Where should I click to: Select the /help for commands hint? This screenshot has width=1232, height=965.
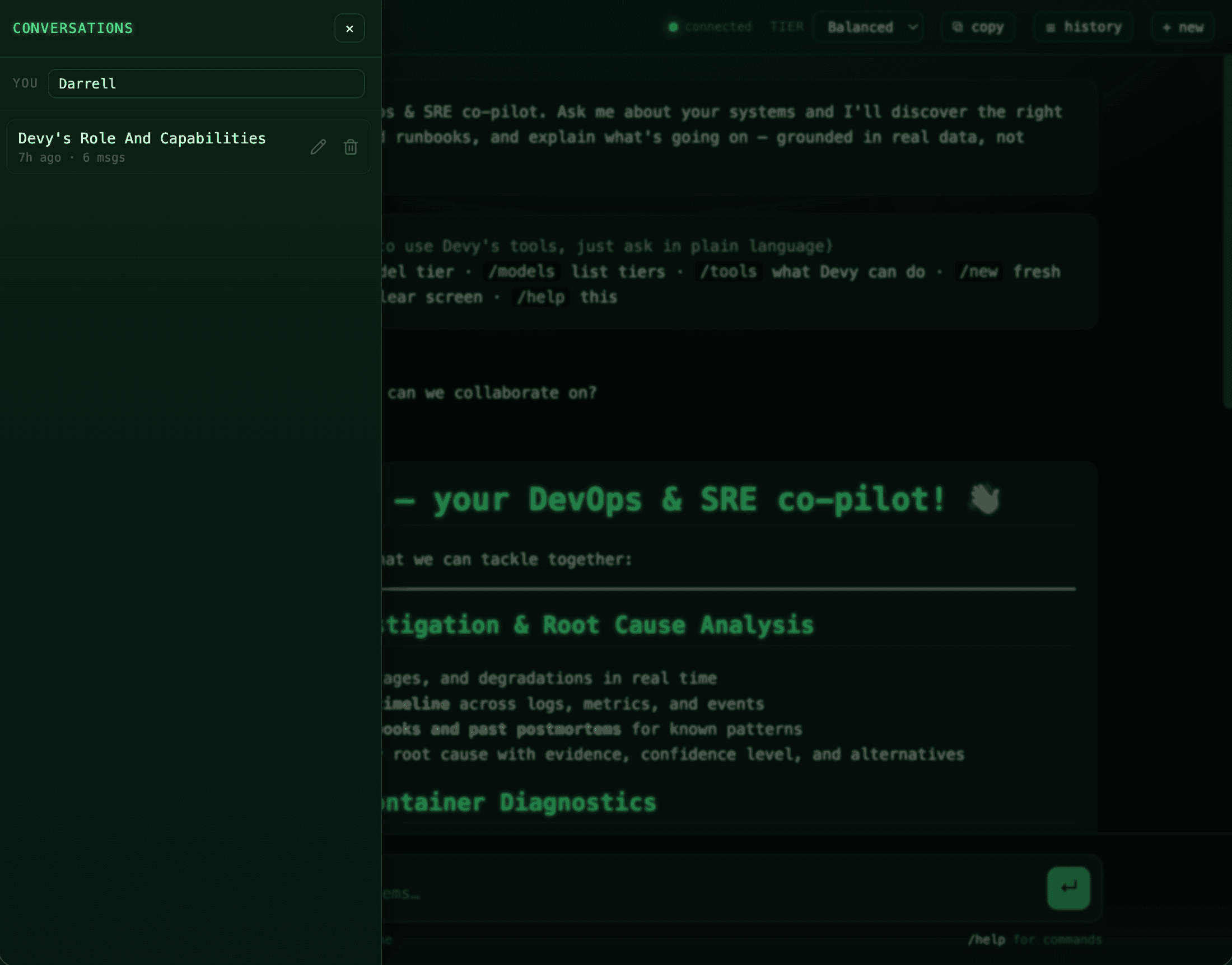click(x=1035, y=940)
